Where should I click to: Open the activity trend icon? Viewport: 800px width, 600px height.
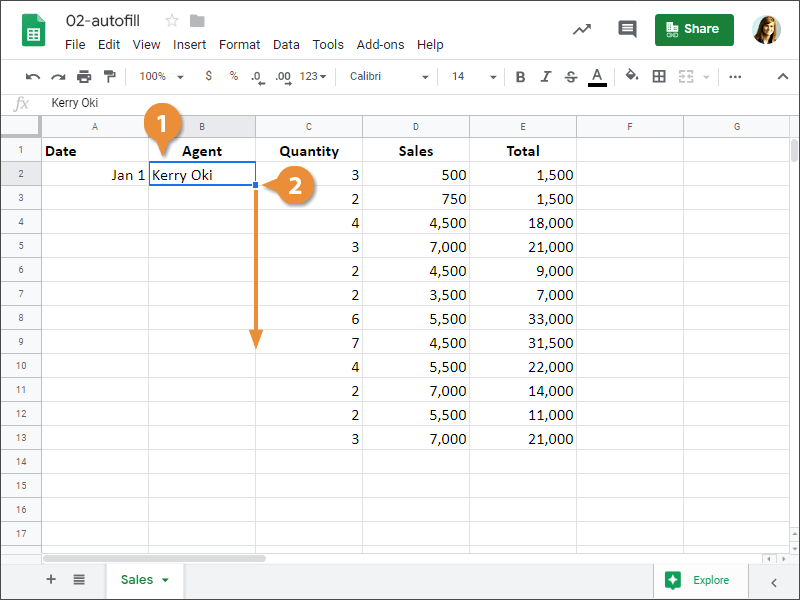click(581, 29)
